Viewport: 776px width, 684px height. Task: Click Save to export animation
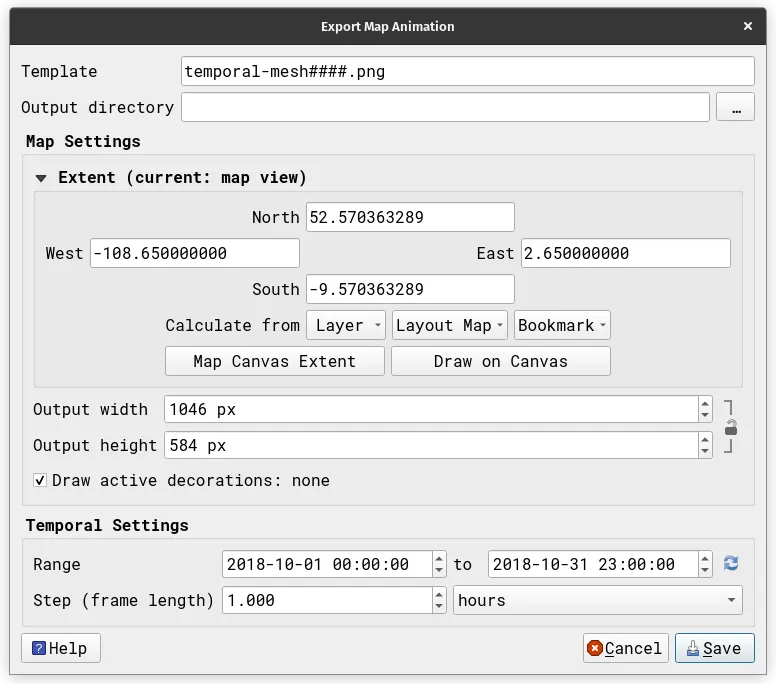[x=714, y=648]
